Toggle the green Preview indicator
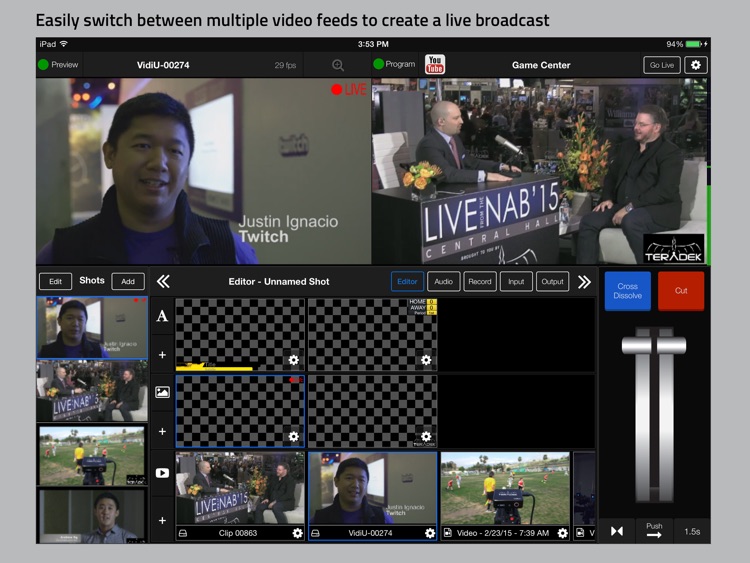The width and height of the screenshot is (750, 563). click(43, 65)
